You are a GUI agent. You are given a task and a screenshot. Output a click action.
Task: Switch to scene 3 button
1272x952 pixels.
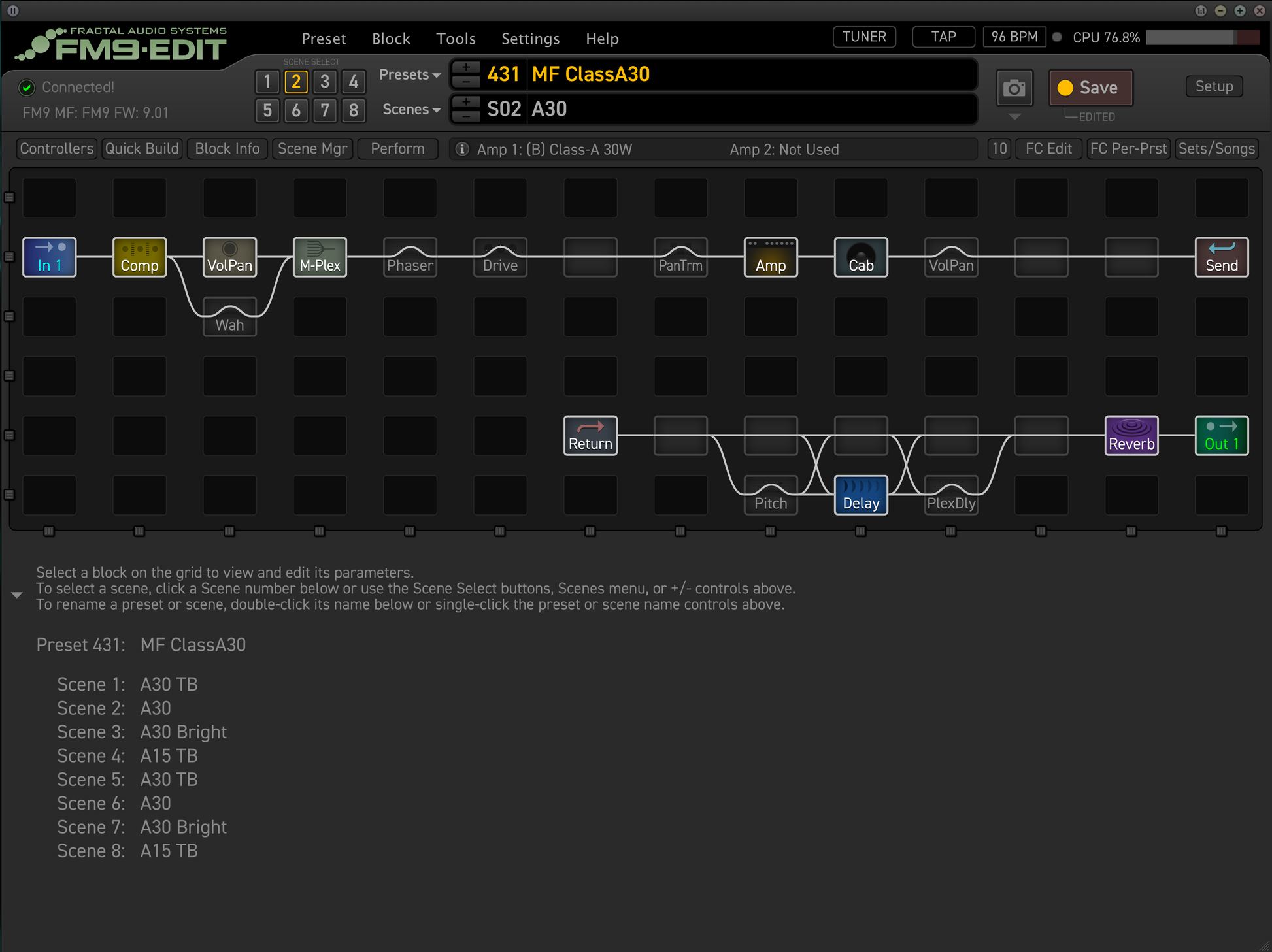(x=325, y=82)
